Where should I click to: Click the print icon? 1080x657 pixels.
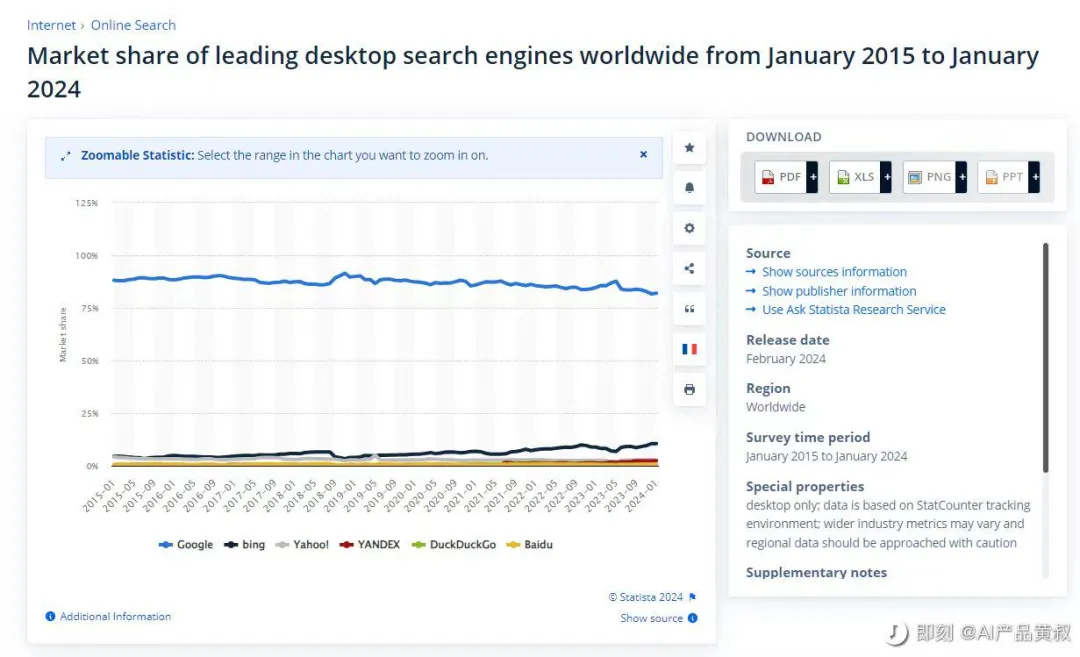coord(689,389)
